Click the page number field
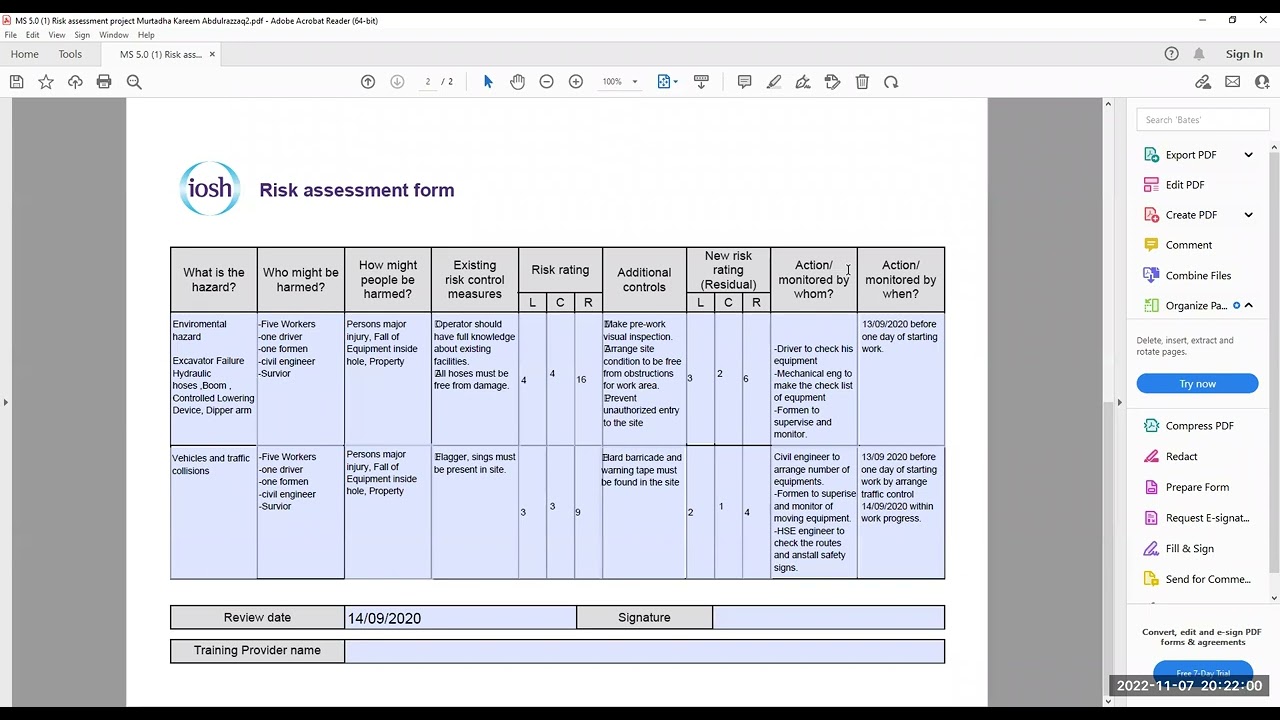This screenshot has height=720, width=1280. coord(428,82)
